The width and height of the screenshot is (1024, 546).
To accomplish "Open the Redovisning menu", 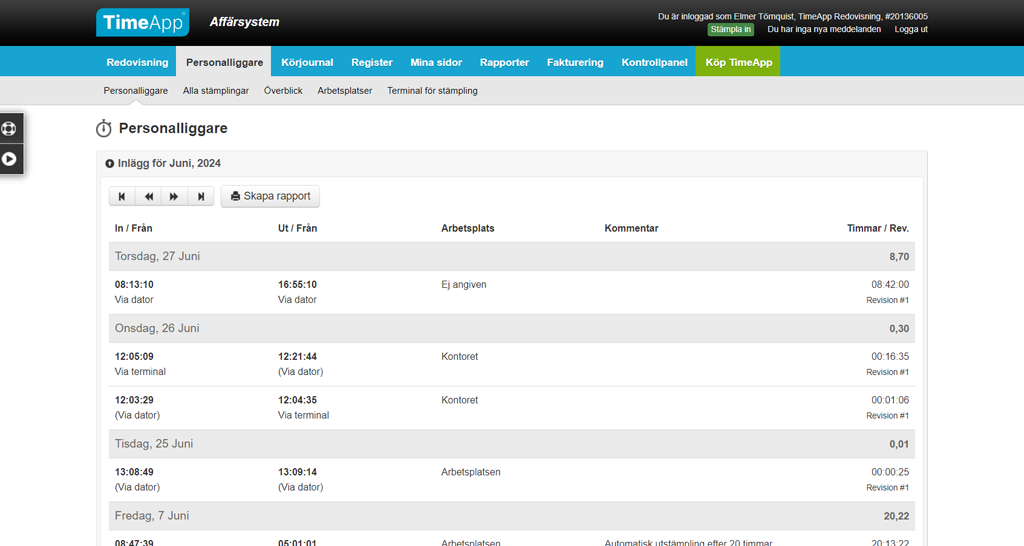I will 137,62.
